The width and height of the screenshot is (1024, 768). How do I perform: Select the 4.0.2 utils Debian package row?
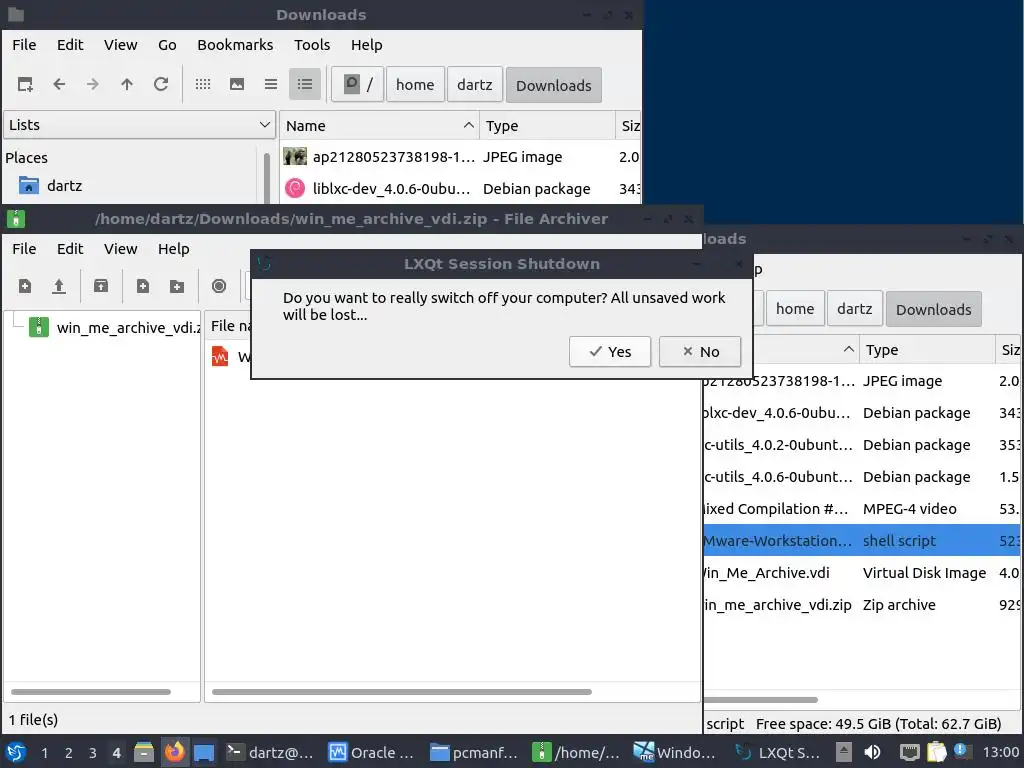pyautogui.click(x=863, y=445)
